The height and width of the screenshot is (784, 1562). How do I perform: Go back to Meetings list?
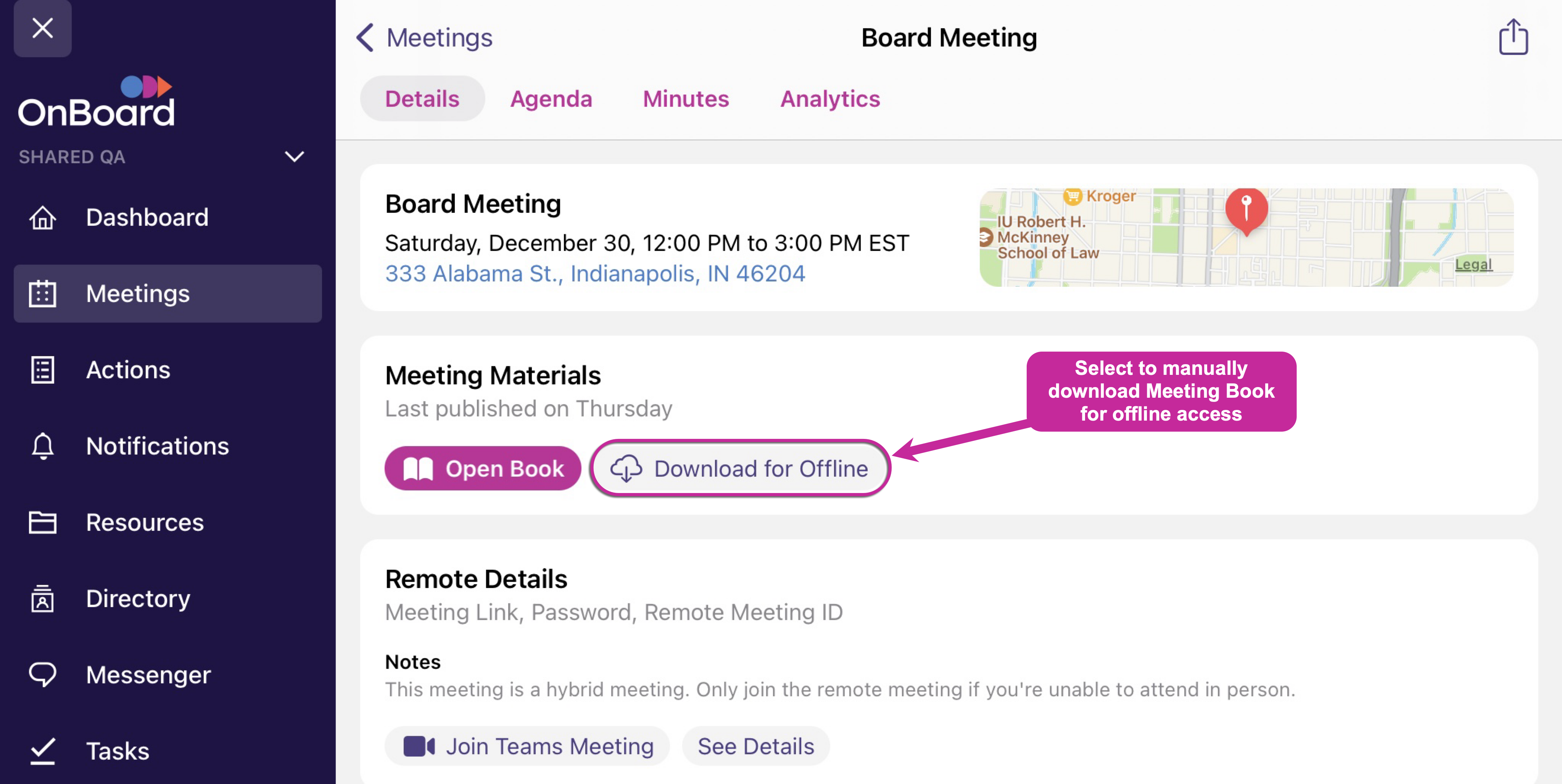[424, 38]
